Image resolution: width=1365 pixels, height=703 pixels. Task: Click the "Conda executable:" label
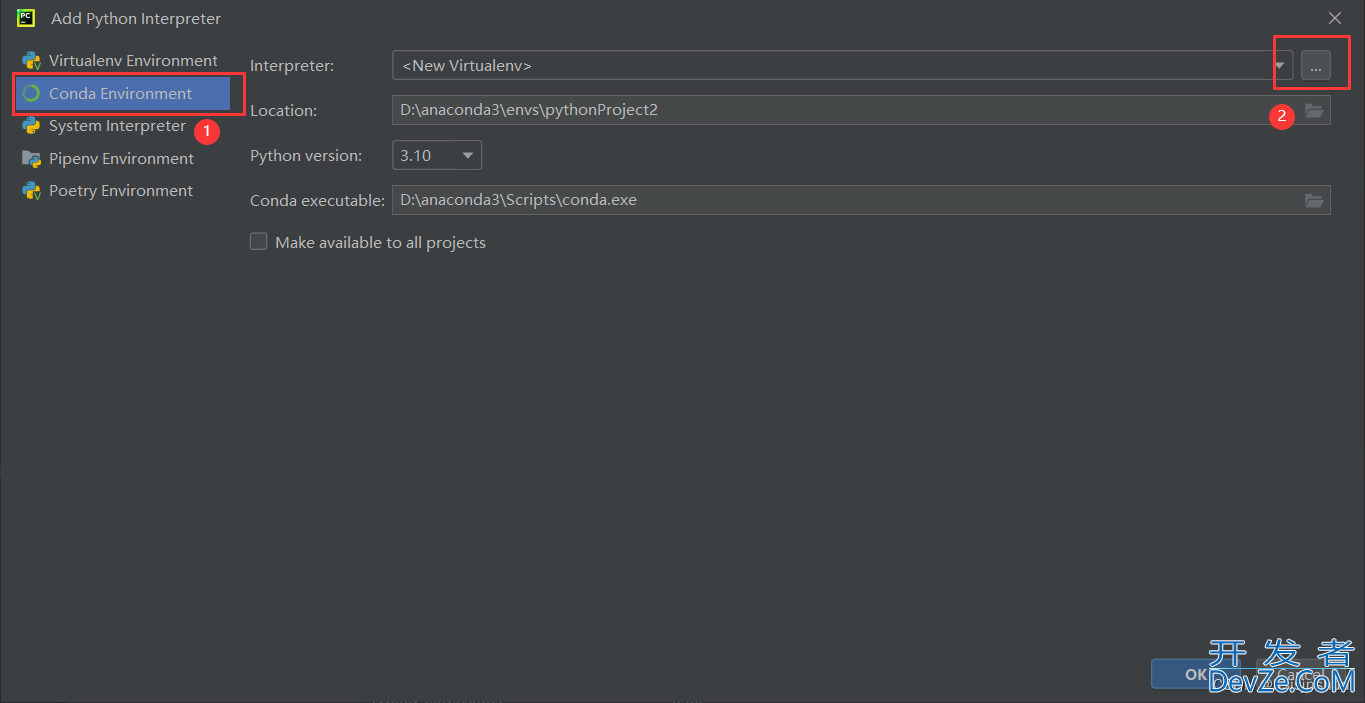pos(317,201)
